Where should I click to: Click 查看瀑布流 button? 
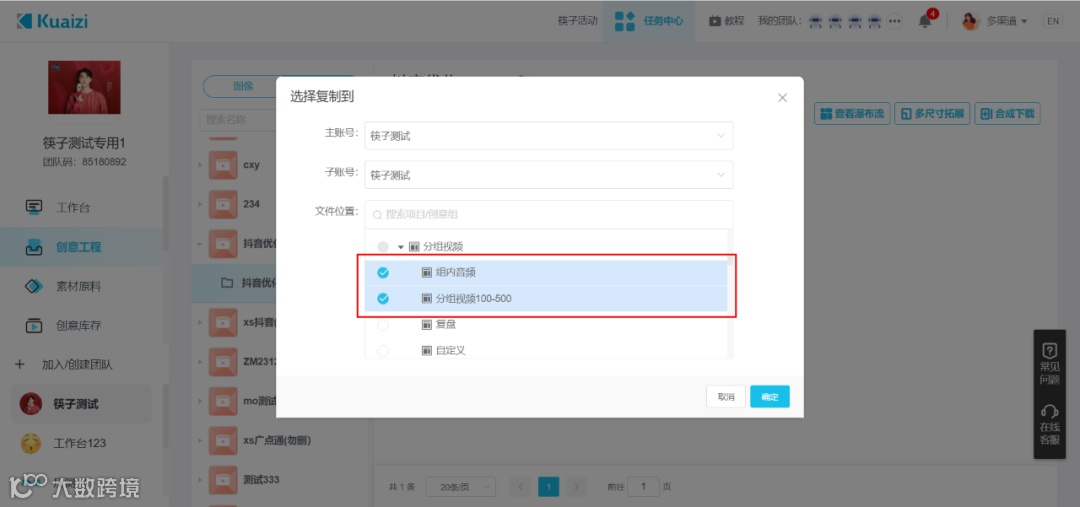[x=853, y=114]
